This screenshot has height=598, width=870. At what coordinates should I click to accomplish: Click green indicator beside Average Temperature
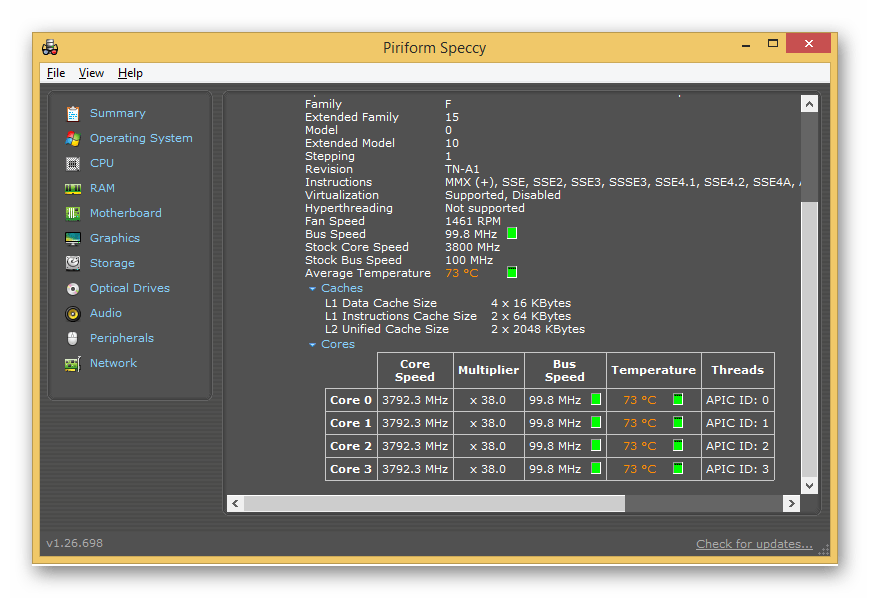(x=512, y=272)
